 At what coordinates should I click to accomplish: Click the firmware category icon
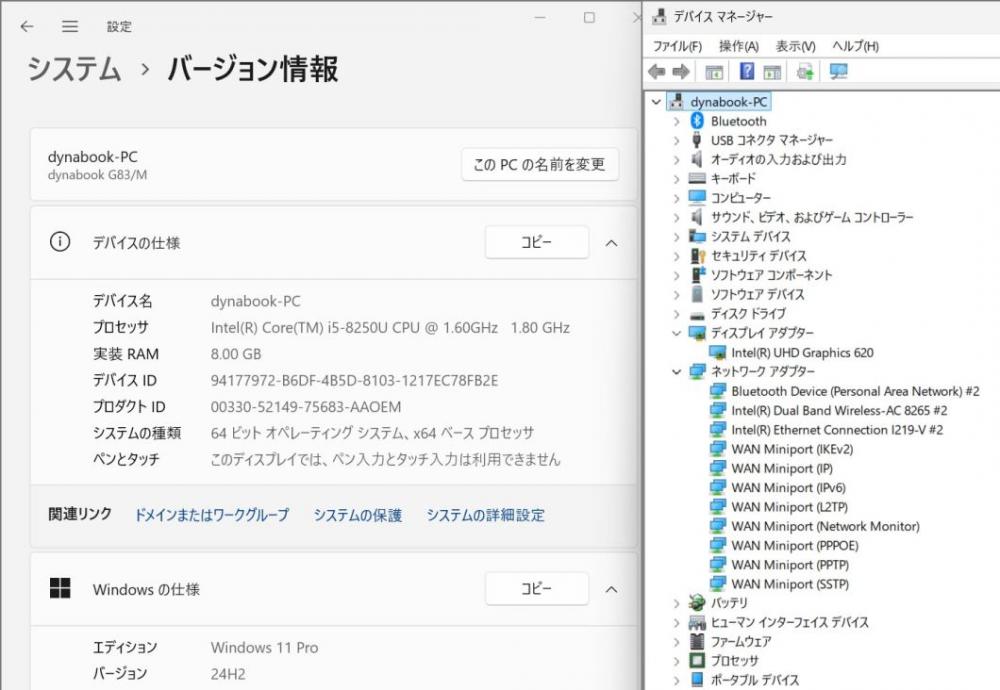click(x=697, y=642)
